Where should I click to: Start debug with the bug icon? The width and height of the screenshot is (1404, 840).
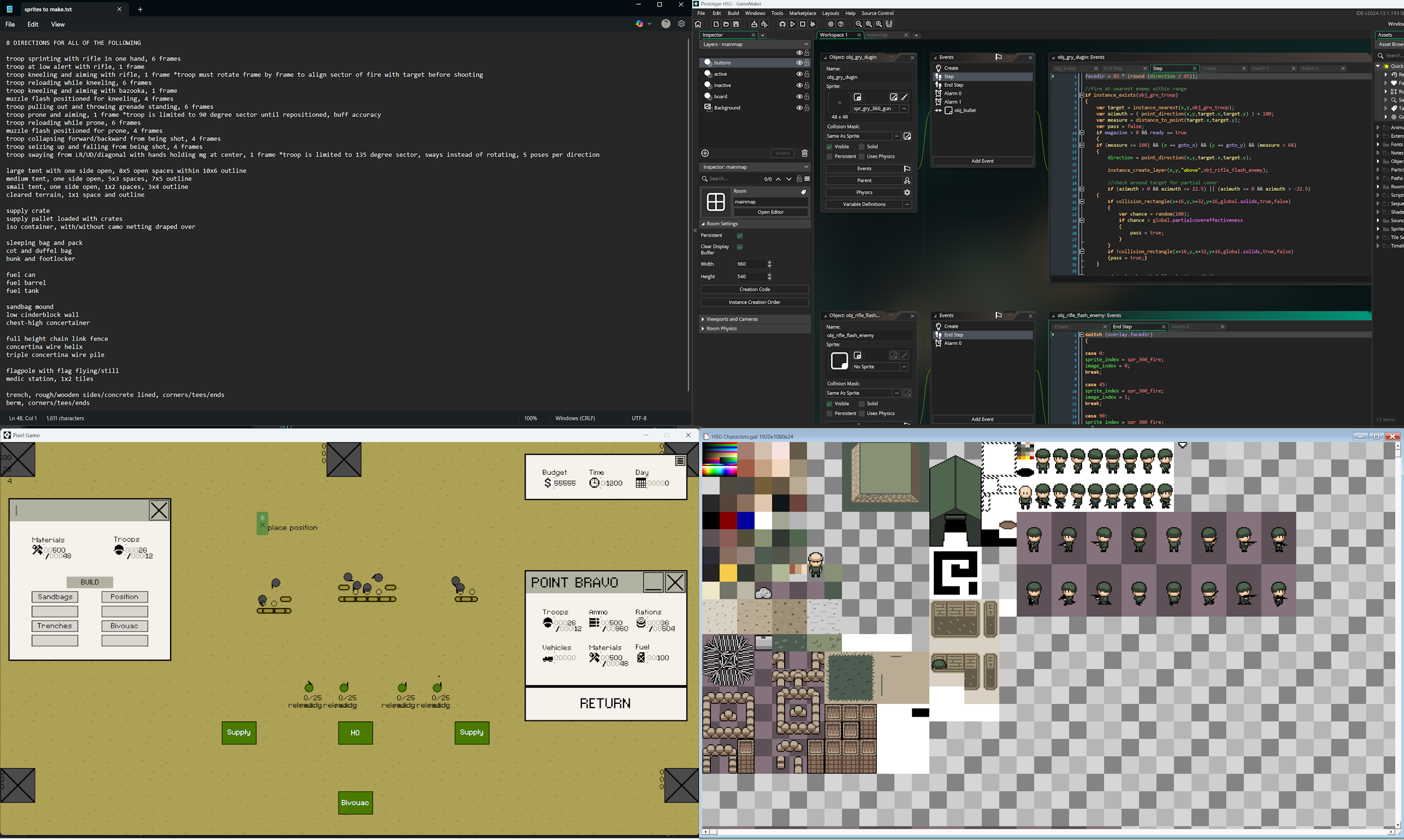click(x=783, y=24)
